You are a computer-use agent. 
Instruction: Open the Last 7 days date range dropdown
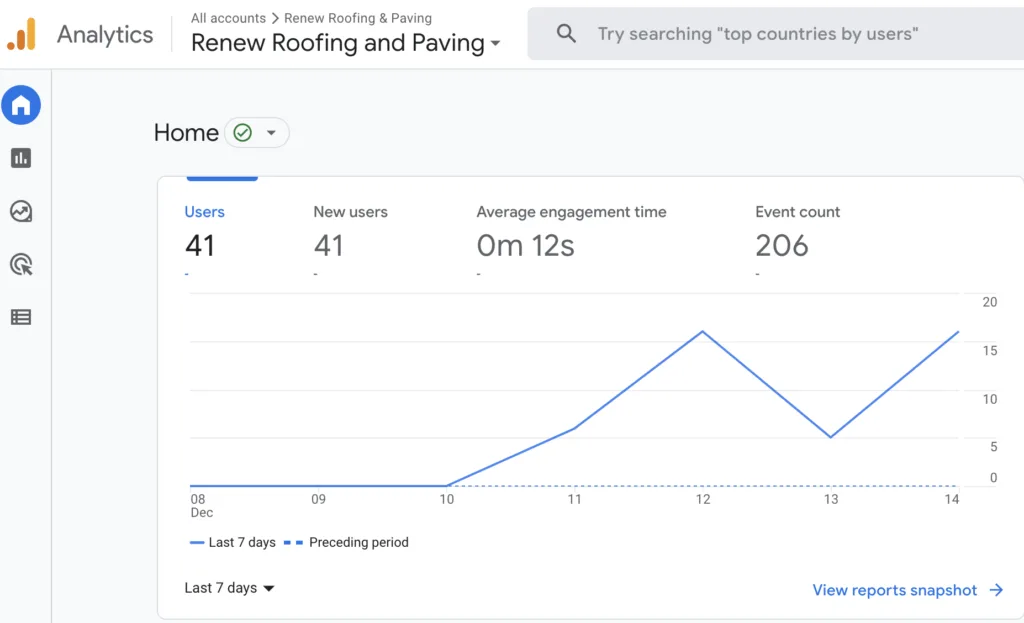229,588
